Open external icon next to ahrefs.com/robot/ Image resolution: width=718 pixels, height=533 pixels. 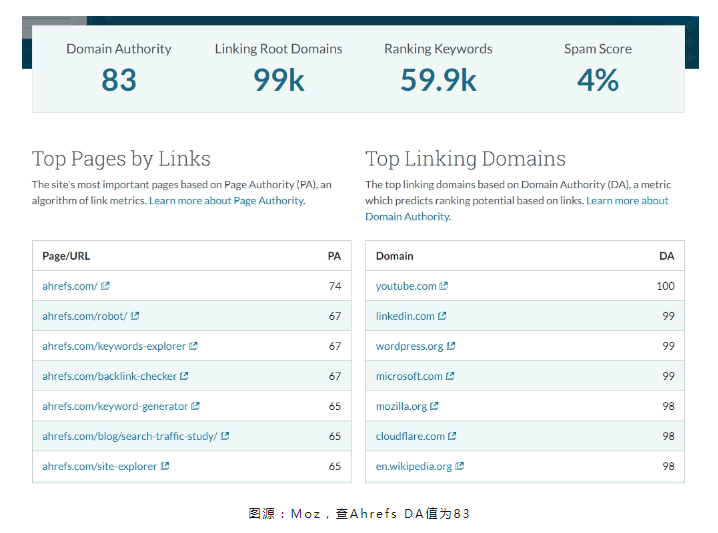click(x=135, y=316)
